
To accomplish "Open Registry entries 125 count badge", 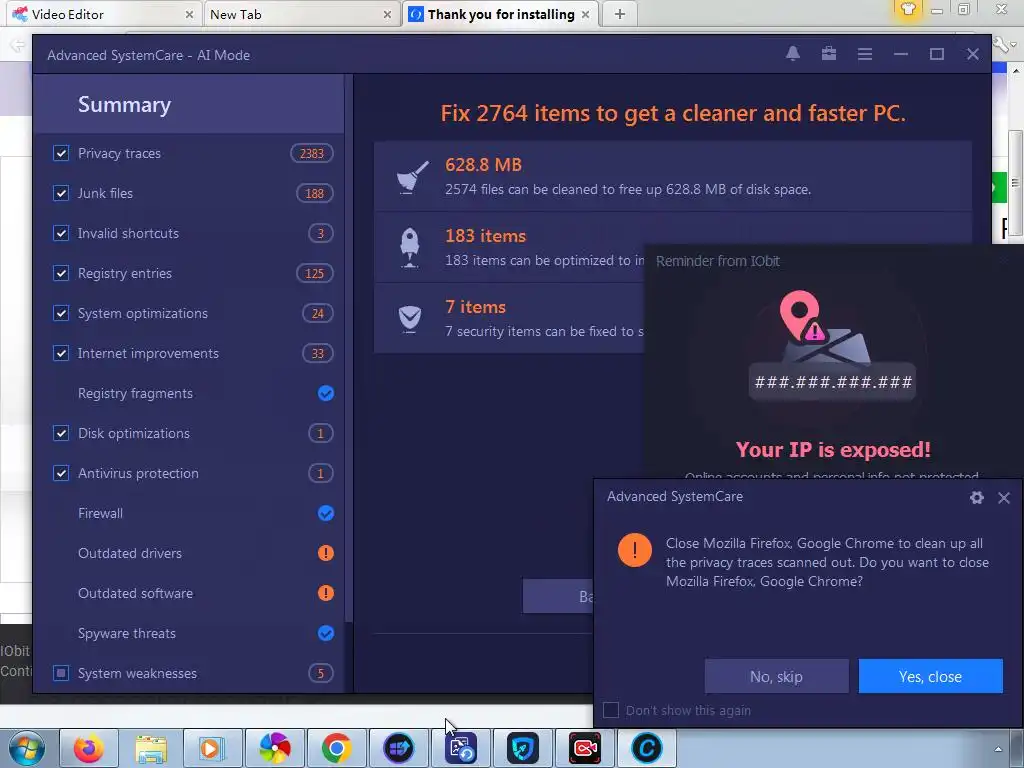I will (x=314, y=273).
